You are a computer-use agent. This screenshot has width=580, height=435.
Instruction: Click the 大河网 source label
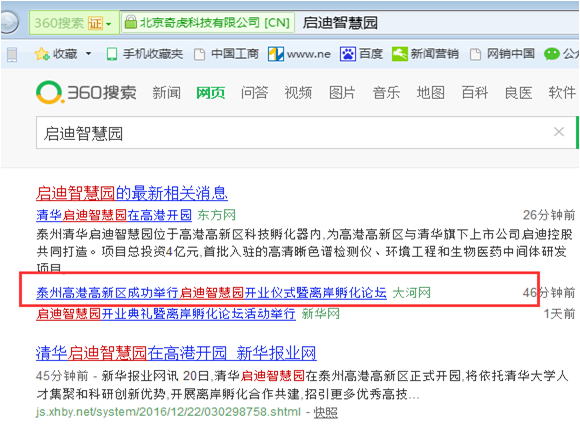[411, 293]
